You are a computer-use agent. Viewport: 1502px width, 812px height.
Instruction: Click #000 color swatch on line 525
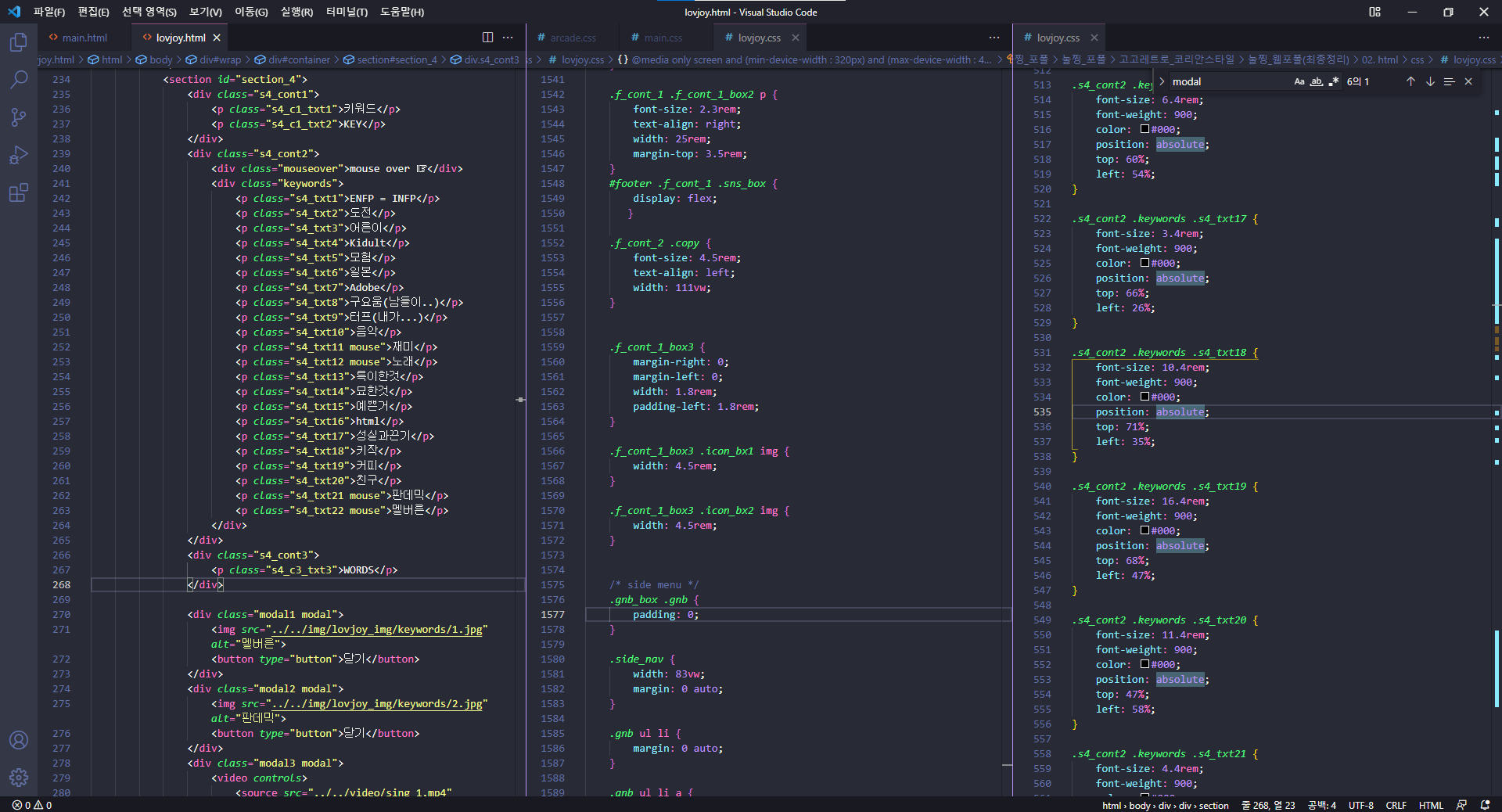tap(1144, 263)
